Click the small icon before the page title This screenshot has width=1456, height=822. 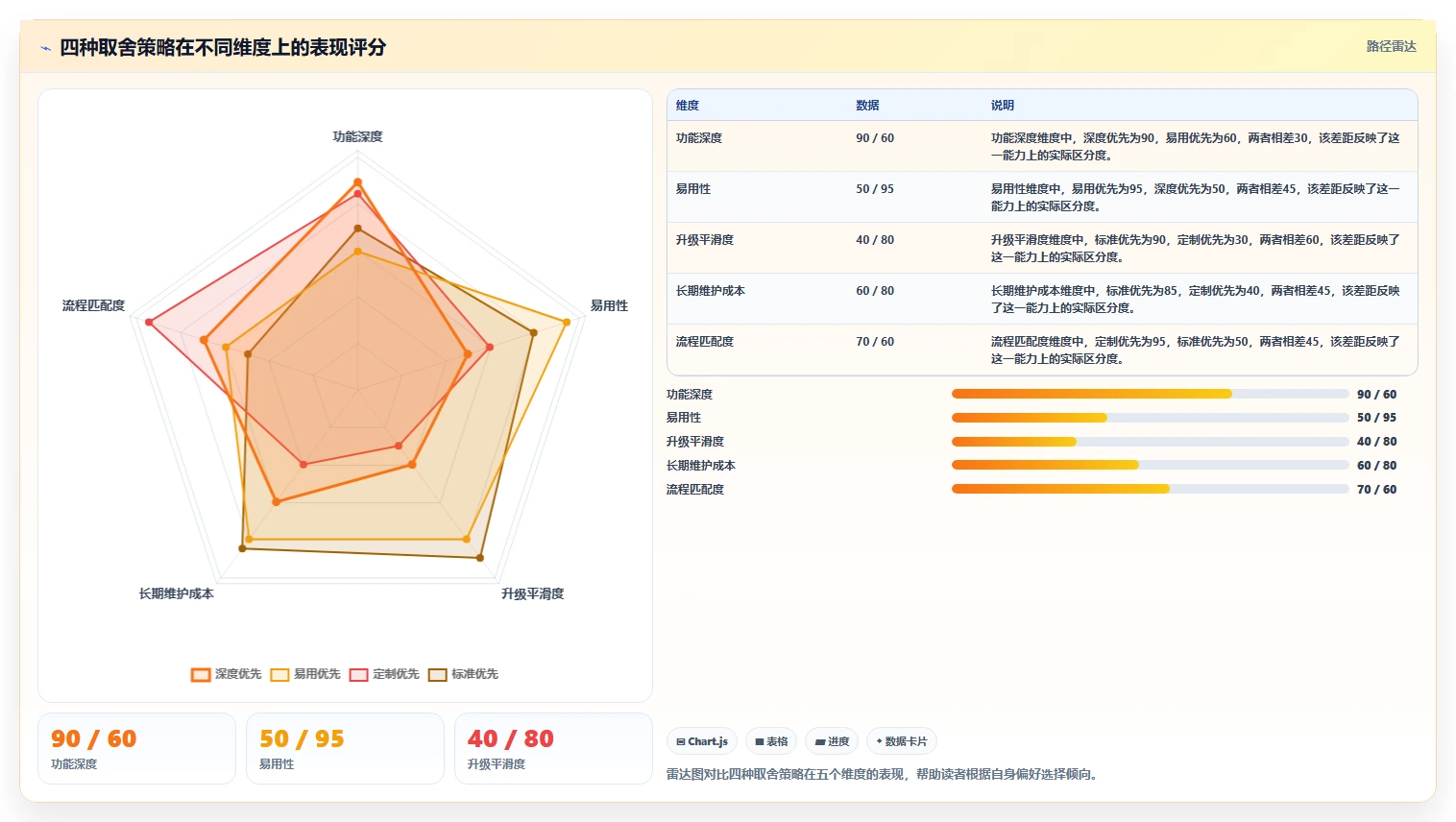45,48
